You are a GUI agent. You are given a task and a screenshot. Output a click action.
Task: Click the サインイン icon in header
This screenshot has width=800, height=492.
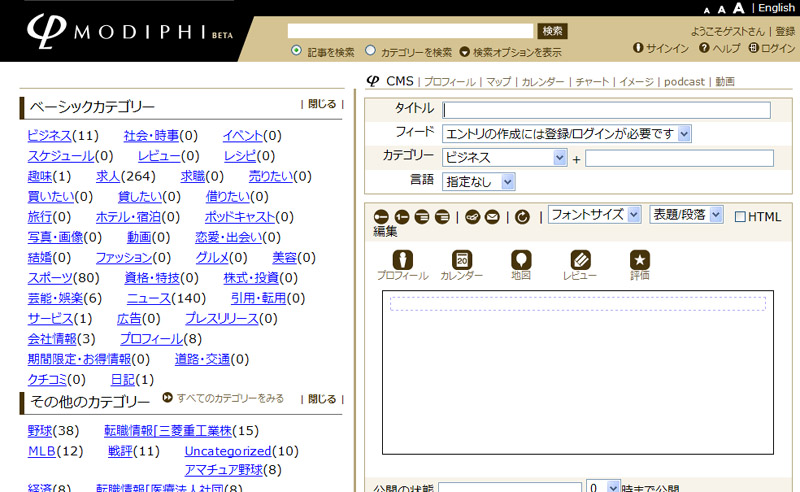pos(638,47)
